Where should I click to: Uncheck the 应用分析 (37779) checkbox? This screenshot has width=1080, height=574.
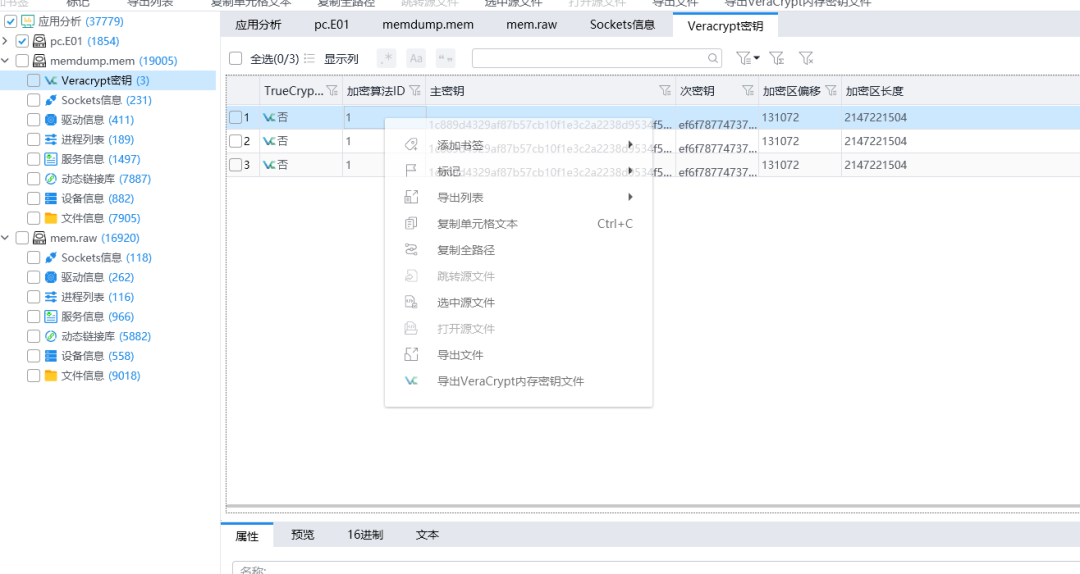point(10,21)
